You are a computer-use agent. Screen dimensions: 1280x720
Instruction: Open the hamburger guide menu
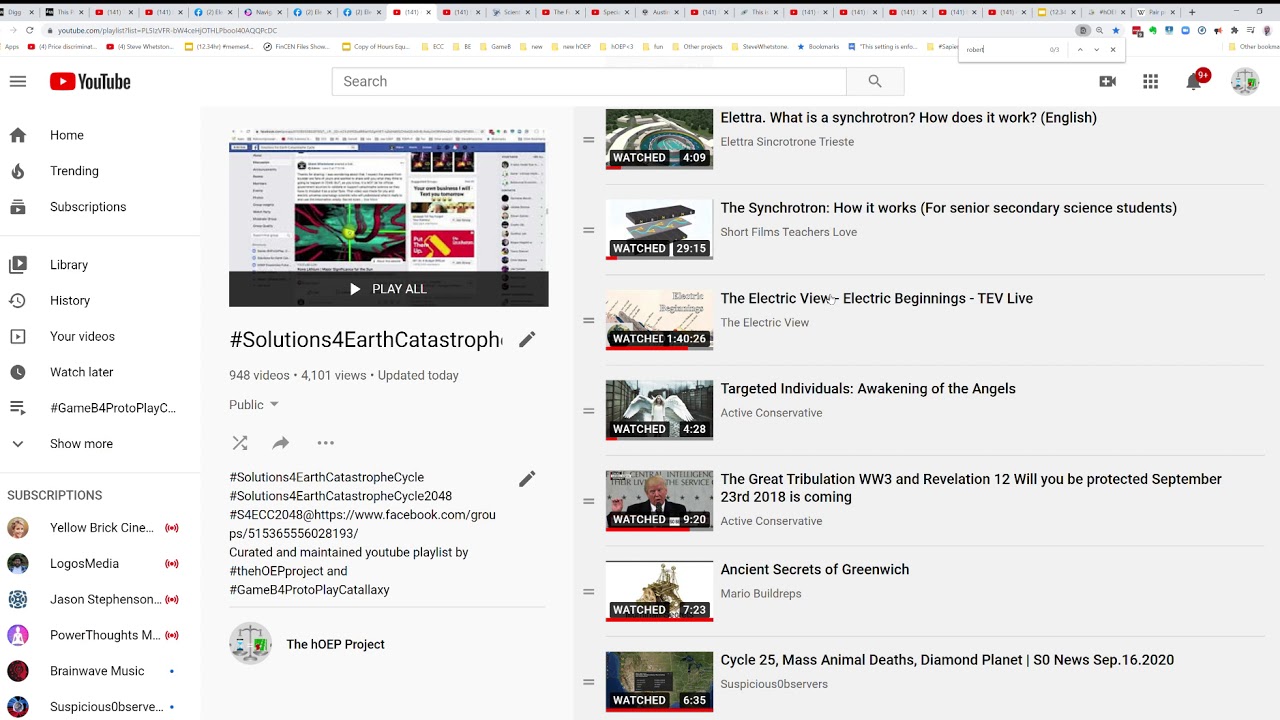click(18, 81)
